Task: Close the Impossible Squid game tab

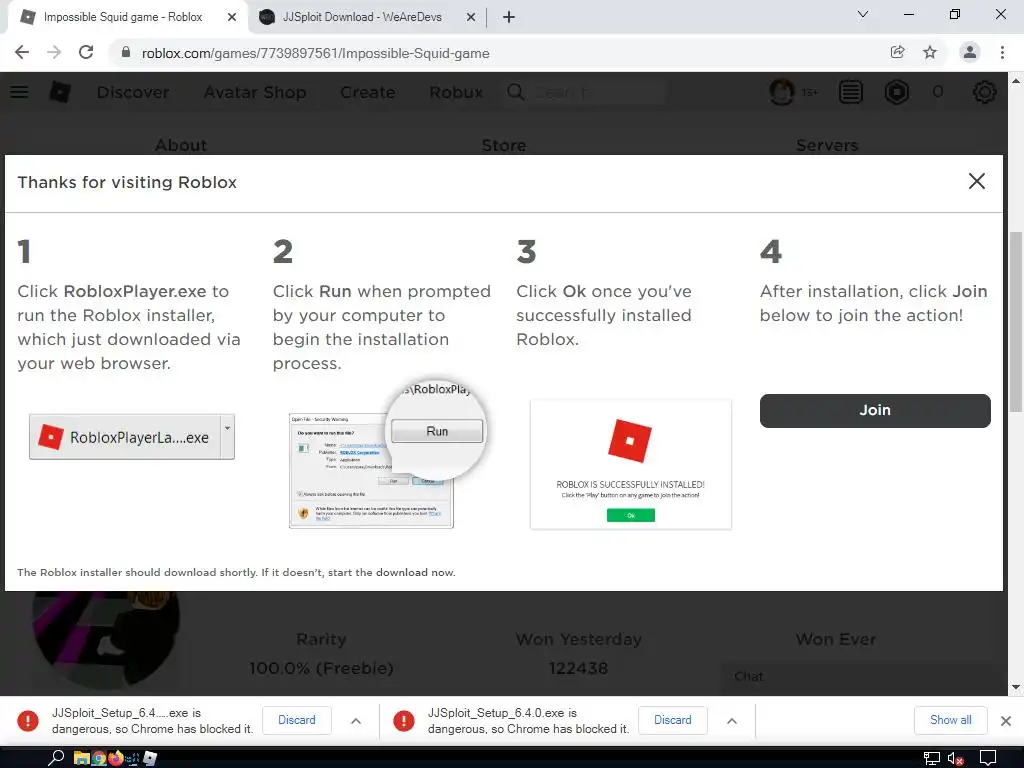Action: (x=231, y=17)
